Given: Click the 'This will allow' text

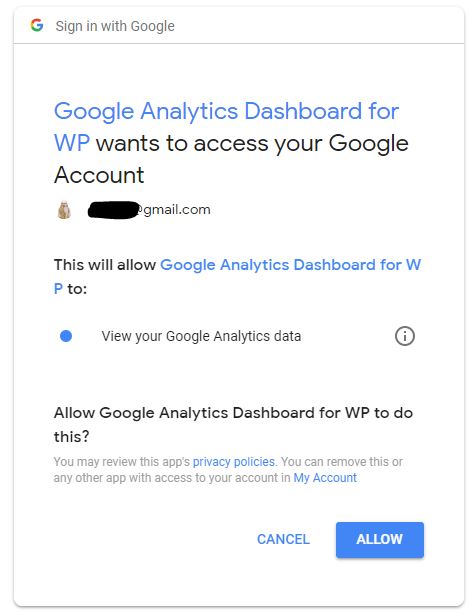Looking at the screenshot, I should 105,265.
